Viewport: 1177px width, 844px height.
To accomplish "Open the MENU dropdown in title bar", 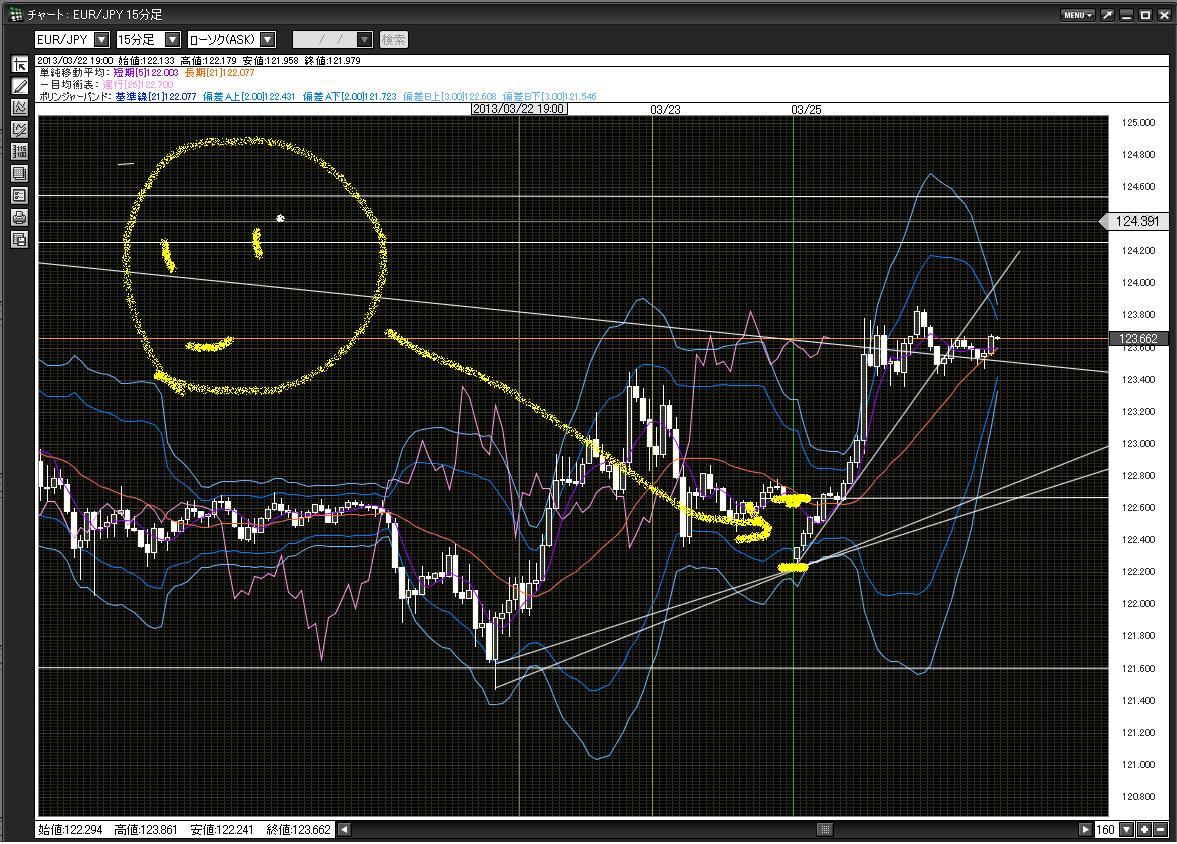I will click(1077, 15).
